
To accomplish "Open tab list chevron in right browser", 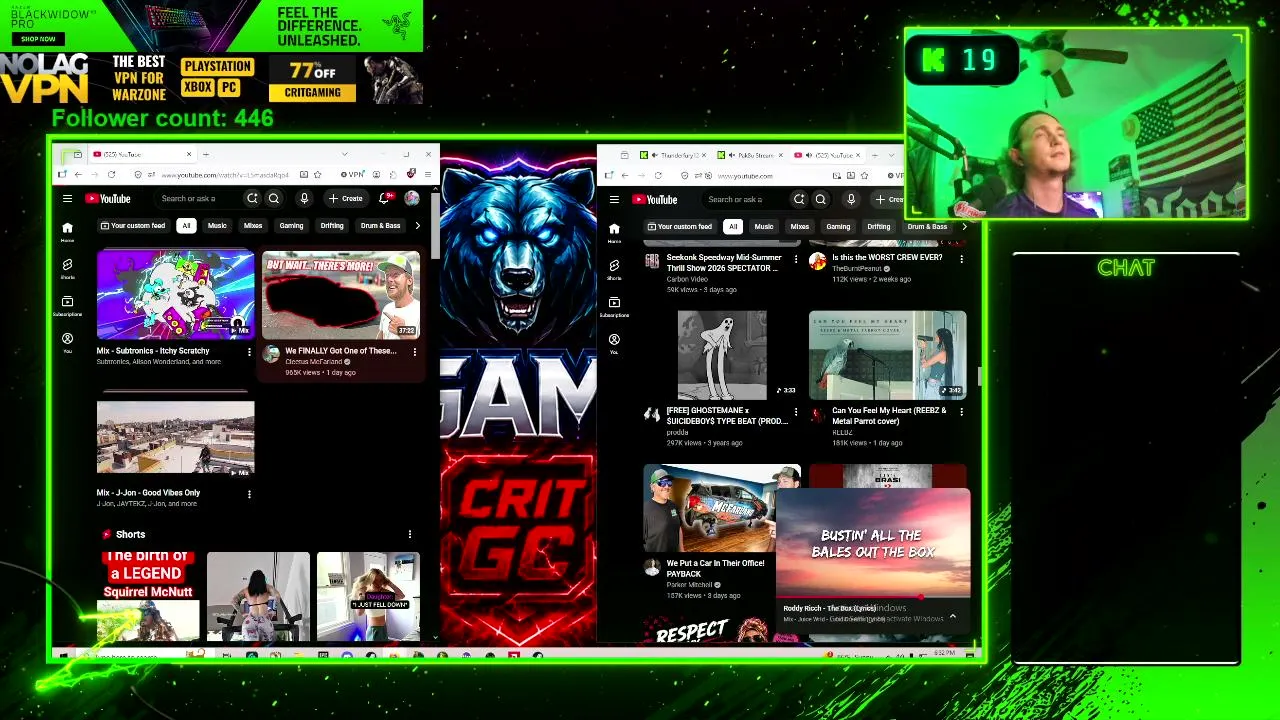I will (x=890, y=155).
